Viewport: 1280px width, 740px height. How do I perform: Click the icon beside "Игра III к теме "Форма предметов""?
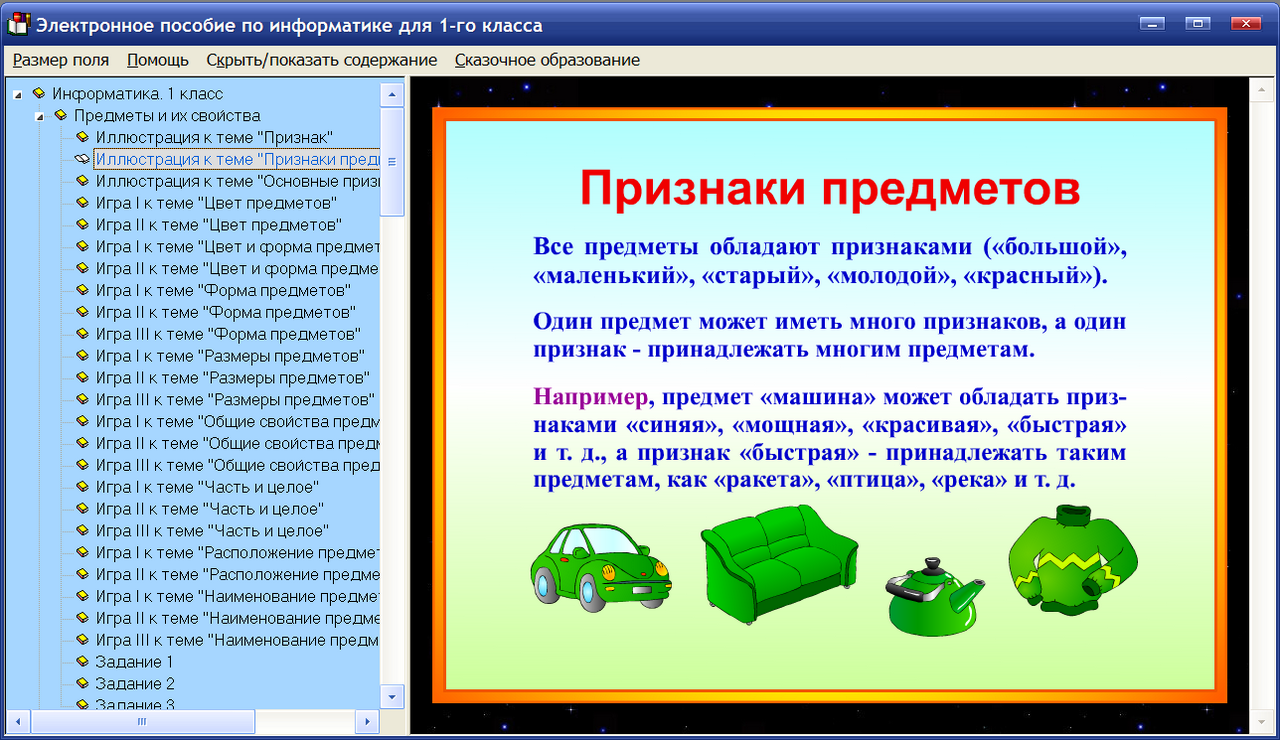[x=82, y=334]
